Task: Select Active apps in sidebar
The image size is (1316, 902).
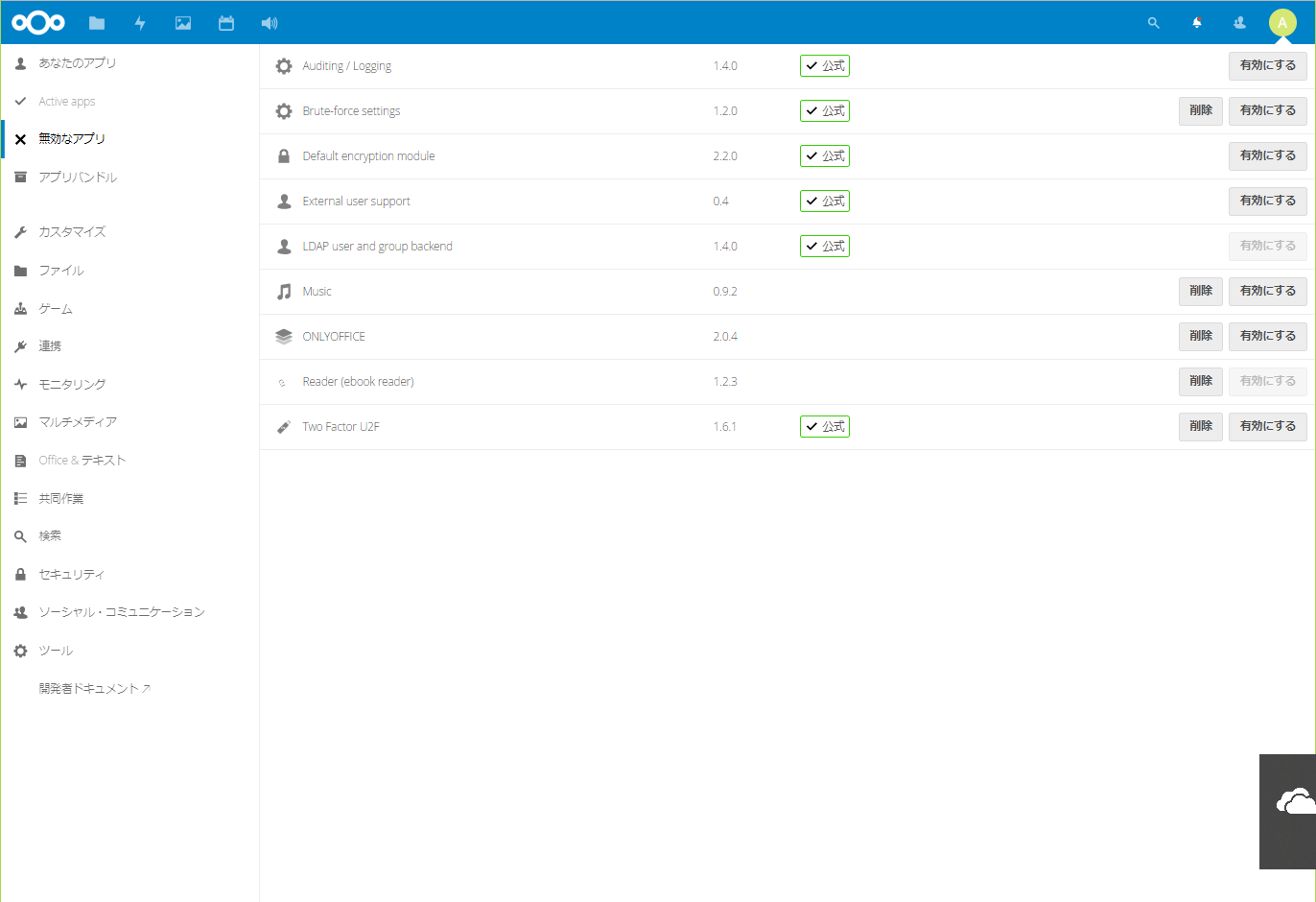Action: click(x=67, y=102)
